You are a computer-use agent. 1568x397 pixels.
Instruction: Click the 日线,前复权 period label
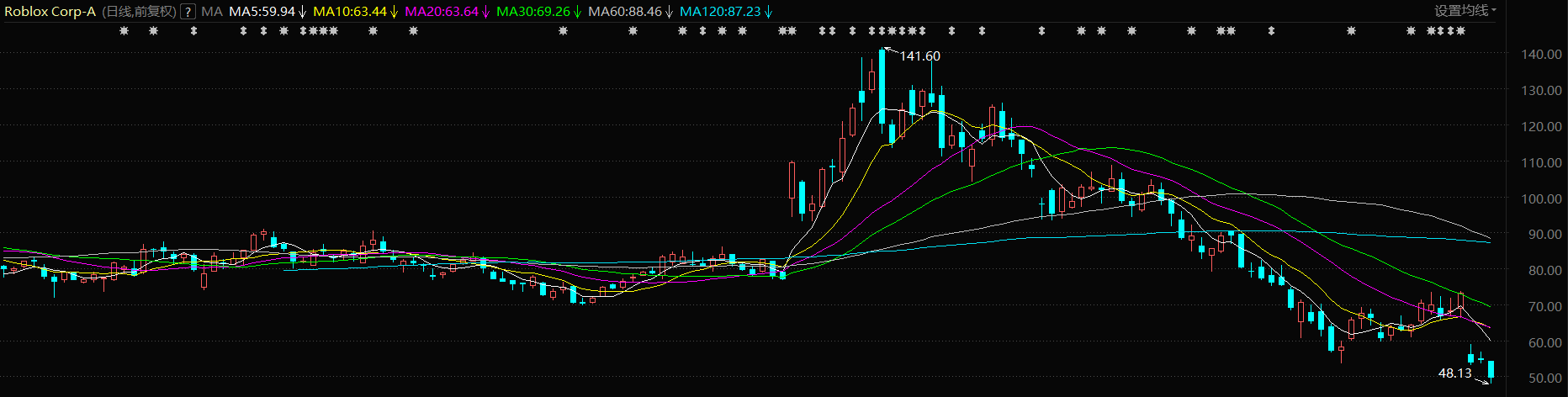(139, 12)
